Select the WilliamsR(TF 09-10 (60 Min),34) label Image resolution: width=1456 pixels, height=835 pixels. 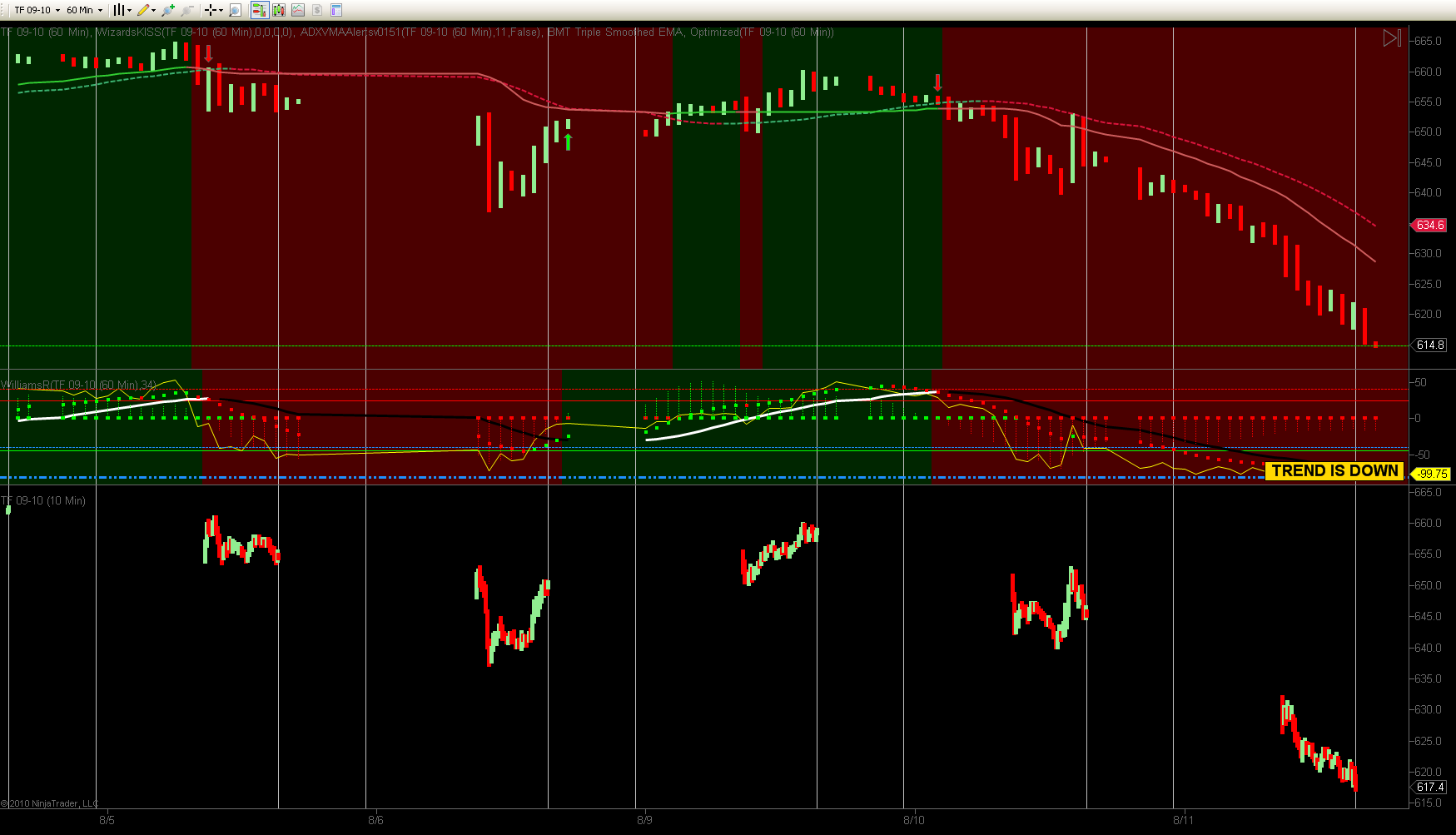pyautogui.click(x=78, y=385)
